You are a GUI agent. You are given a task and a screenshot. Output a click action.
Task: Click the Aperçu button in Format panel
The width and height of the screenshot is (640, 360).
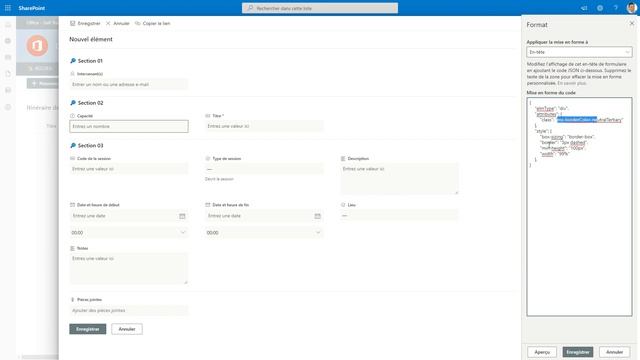[542, 352]
